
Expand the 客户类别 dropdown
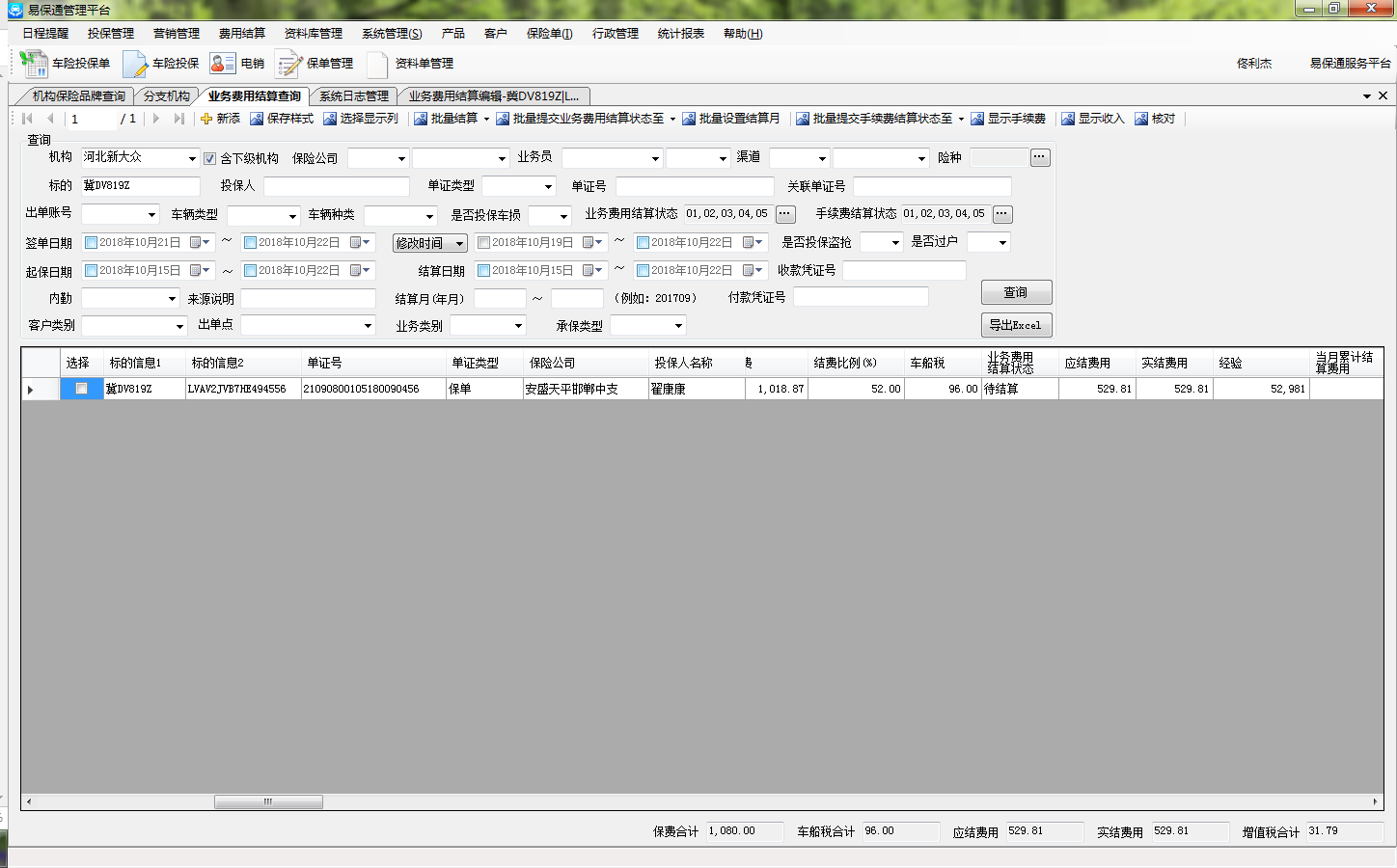coord(179,326)
